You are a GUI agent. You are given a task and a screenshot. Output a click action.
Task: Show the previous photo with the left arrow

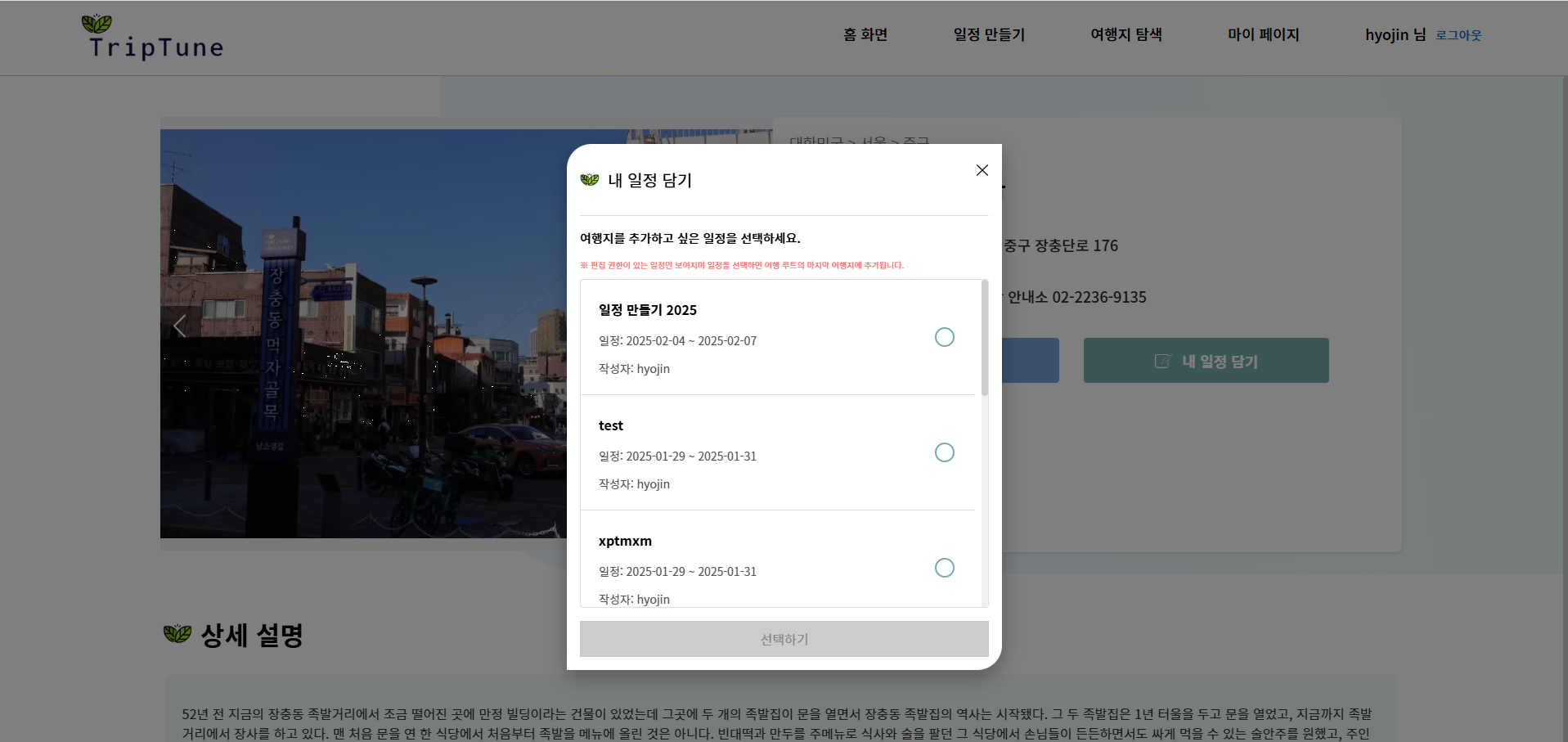pyautogui.click(x=180, y=326)
